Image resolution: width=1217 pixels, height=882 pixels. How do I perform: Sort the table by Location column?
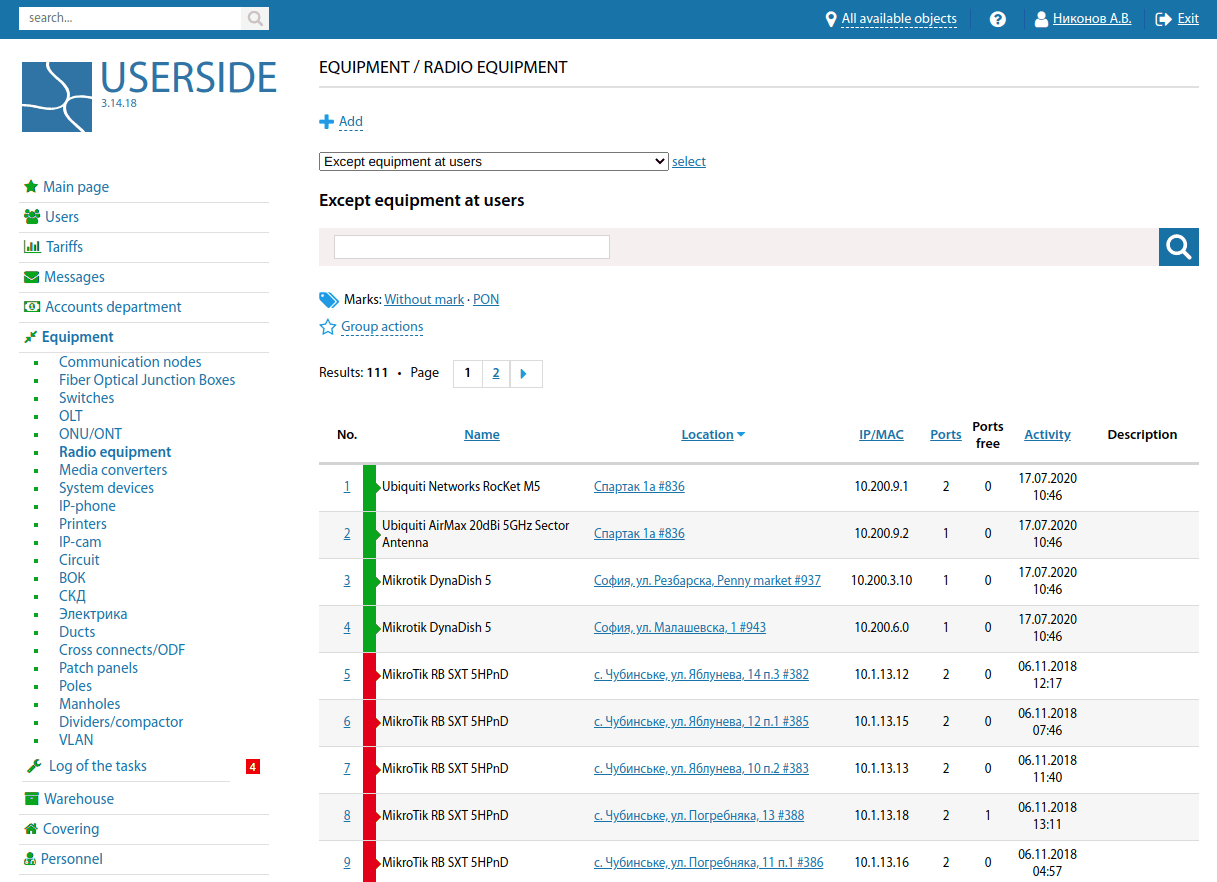[x=707, y=434]
